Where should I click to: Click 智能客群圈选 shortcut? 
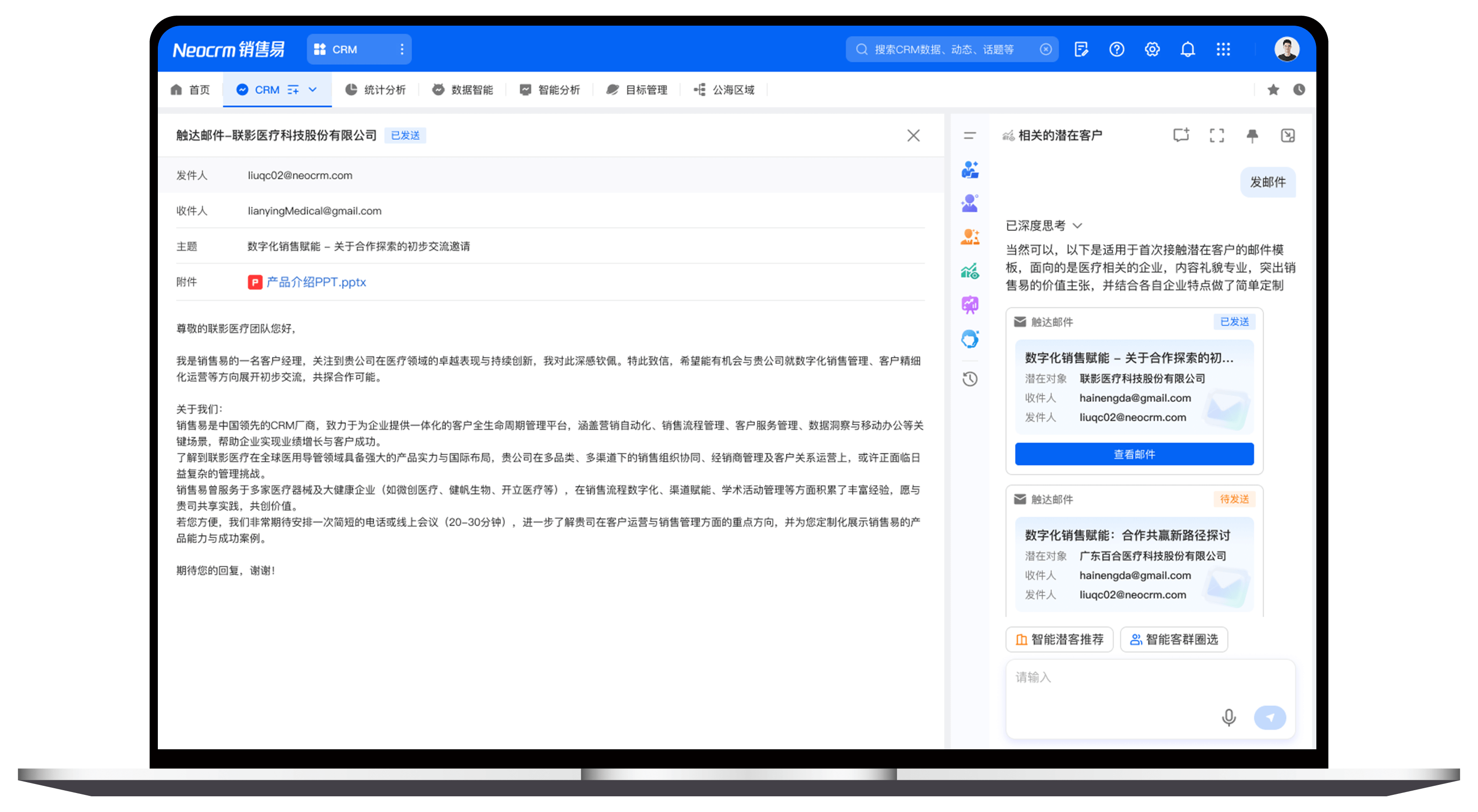point(1174,640)
